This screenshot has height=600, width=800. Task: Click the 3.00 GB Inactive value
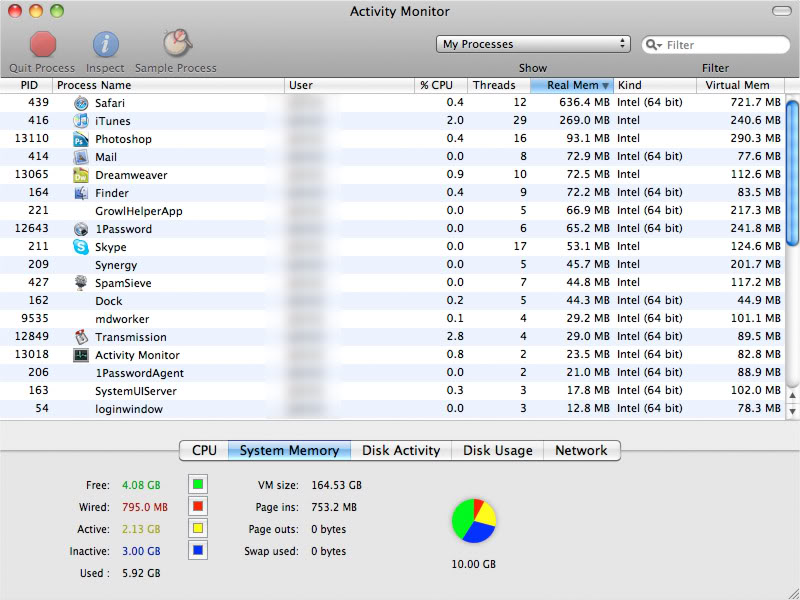141,551
